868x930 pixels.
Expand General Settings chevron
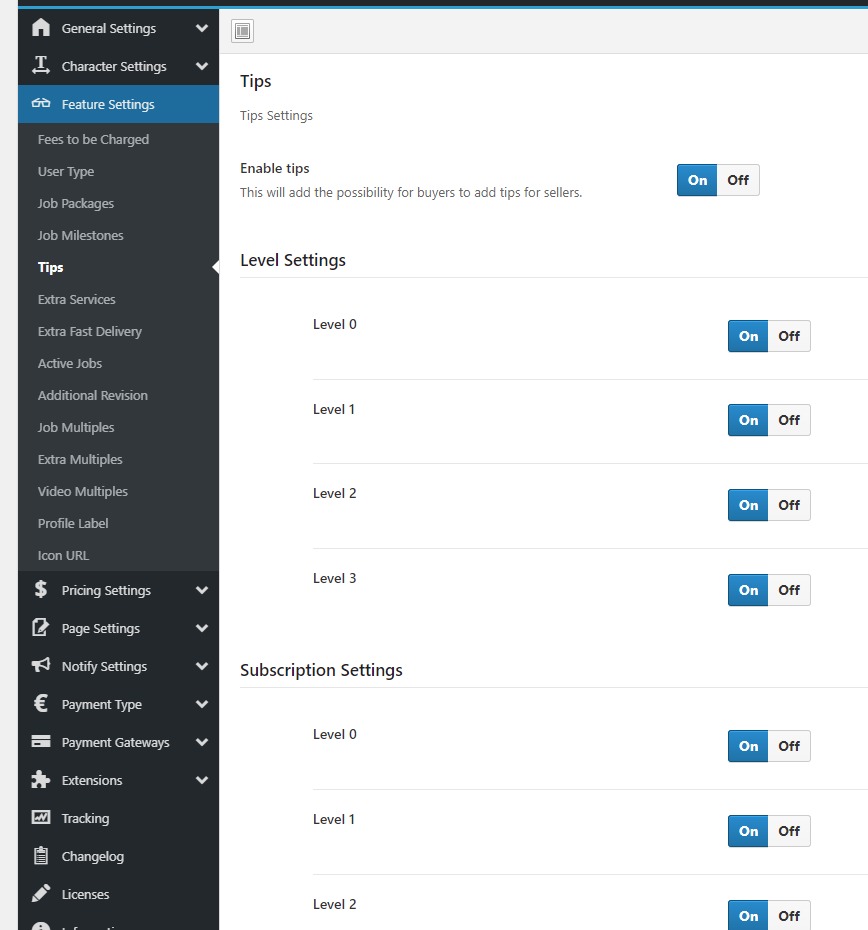pos(202,28)
